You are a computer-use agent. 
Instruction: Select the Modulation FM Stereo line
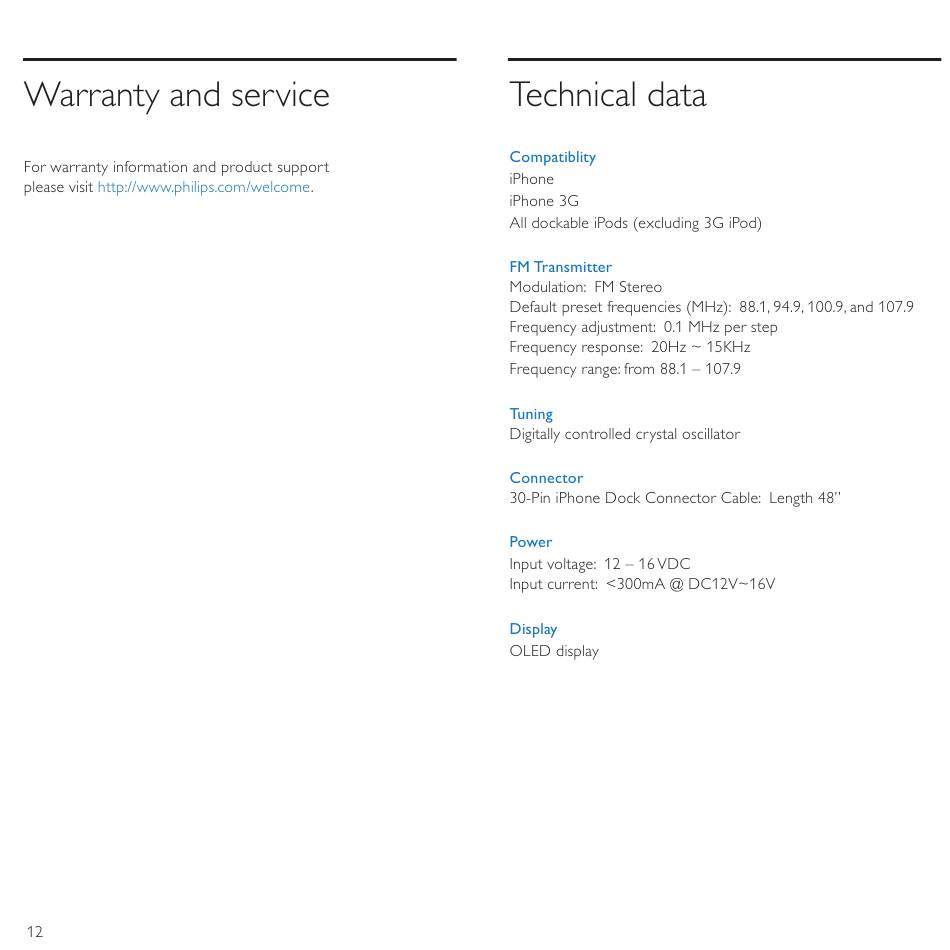[585, 287]
